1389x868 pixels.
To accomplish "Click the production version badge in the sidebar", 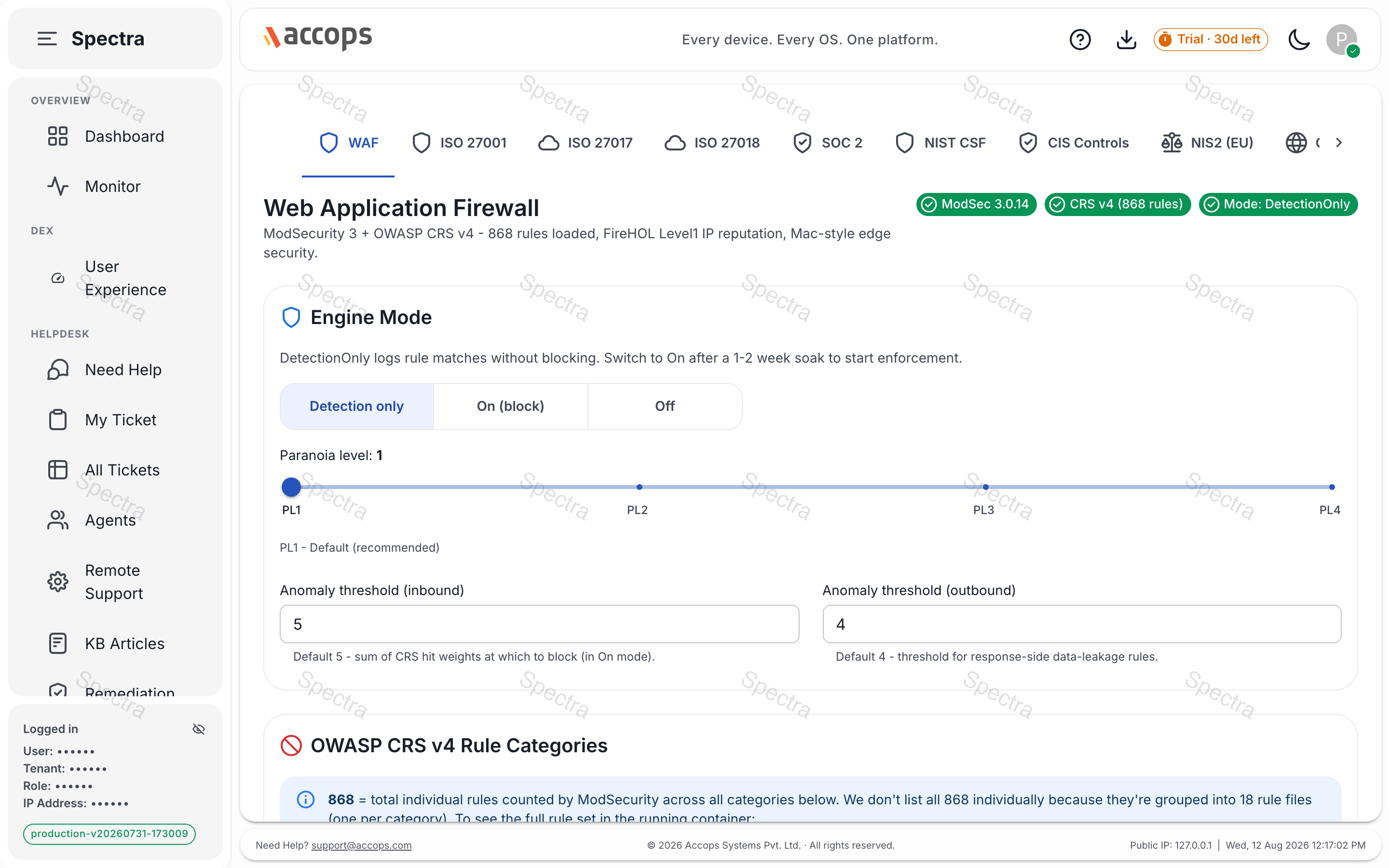I will (109, 834).
